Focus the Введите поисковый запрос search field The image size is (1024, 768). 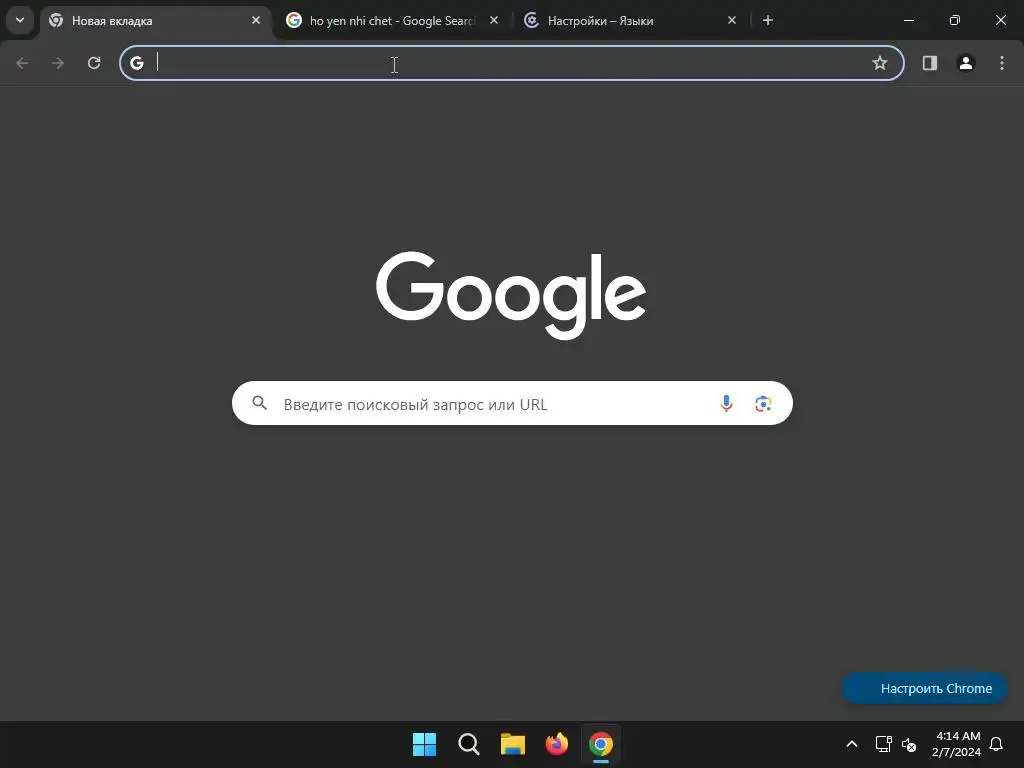(x=512, y=403)
